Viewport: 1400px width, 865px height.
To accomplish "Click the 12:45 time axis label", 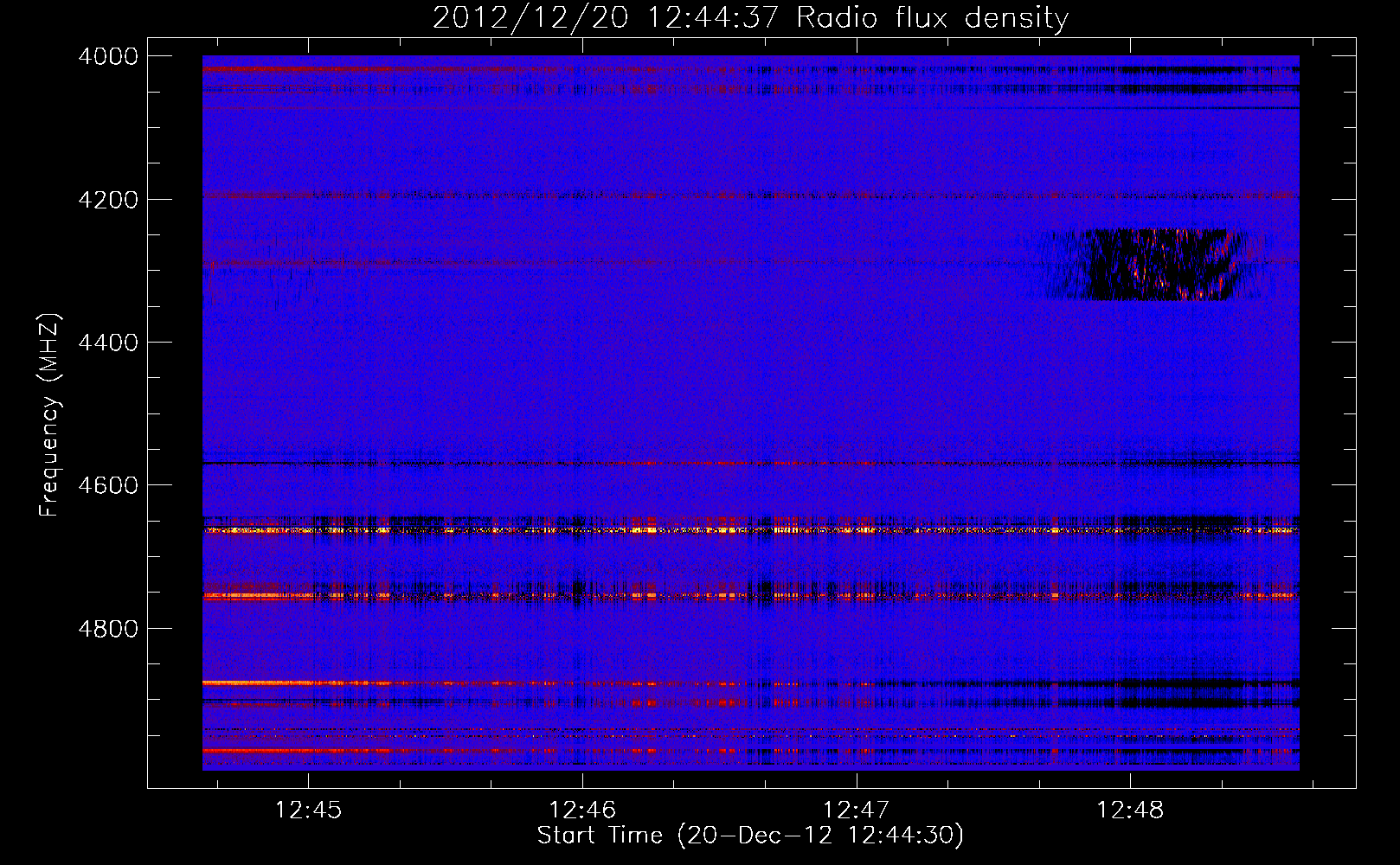I will click(308, 811).
